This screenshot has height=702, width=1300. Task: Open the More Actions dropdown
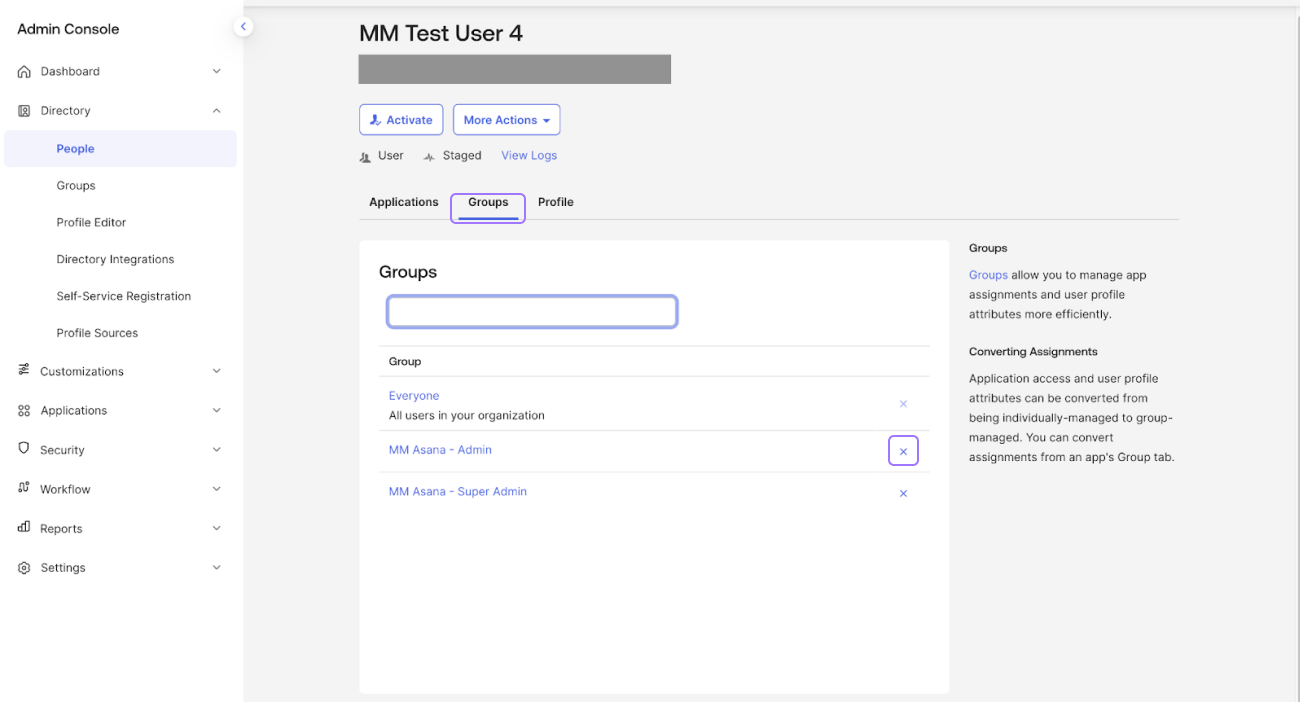(506, 120)
